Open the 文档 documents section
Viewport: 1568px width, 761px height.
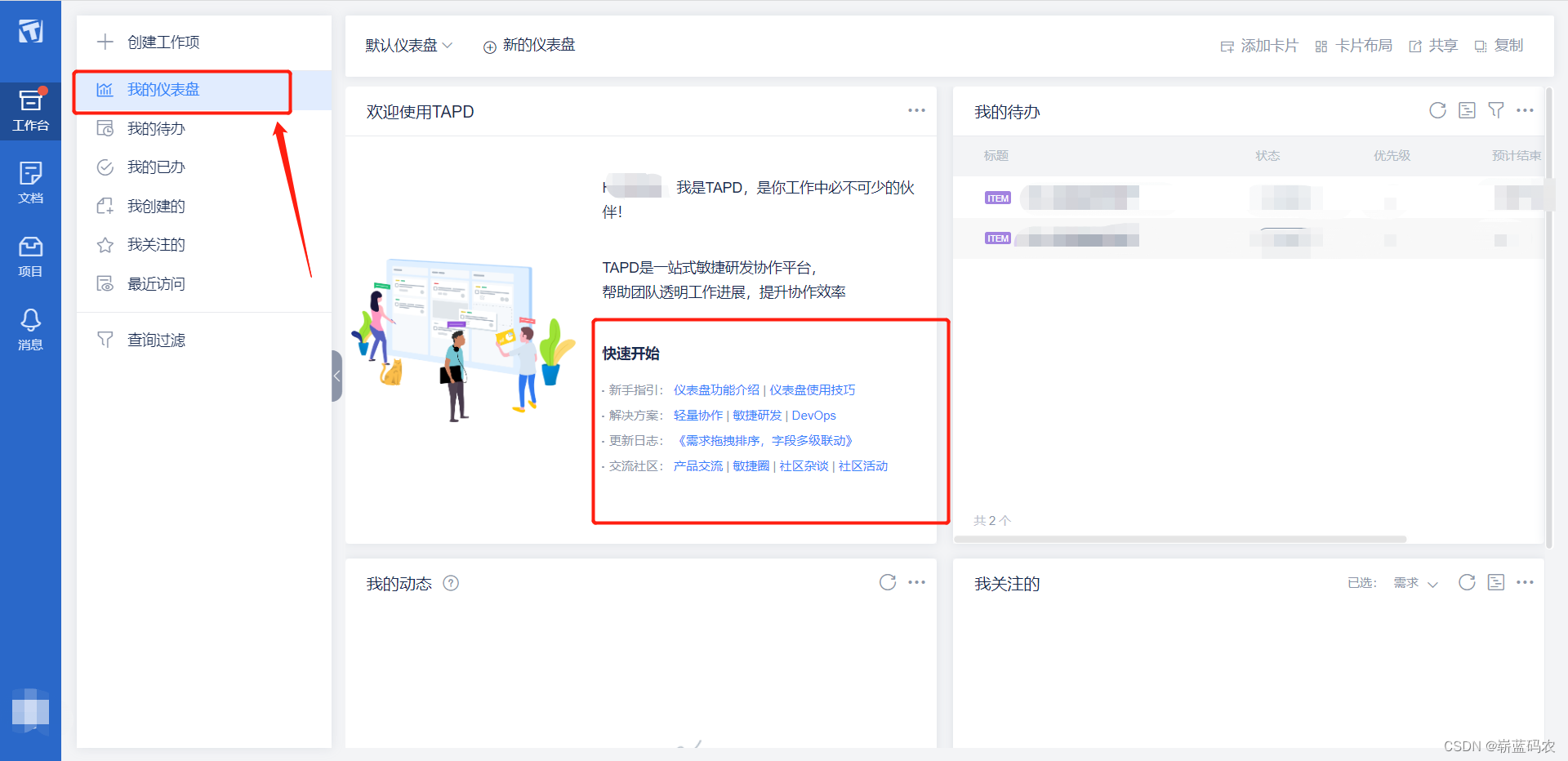30,181
